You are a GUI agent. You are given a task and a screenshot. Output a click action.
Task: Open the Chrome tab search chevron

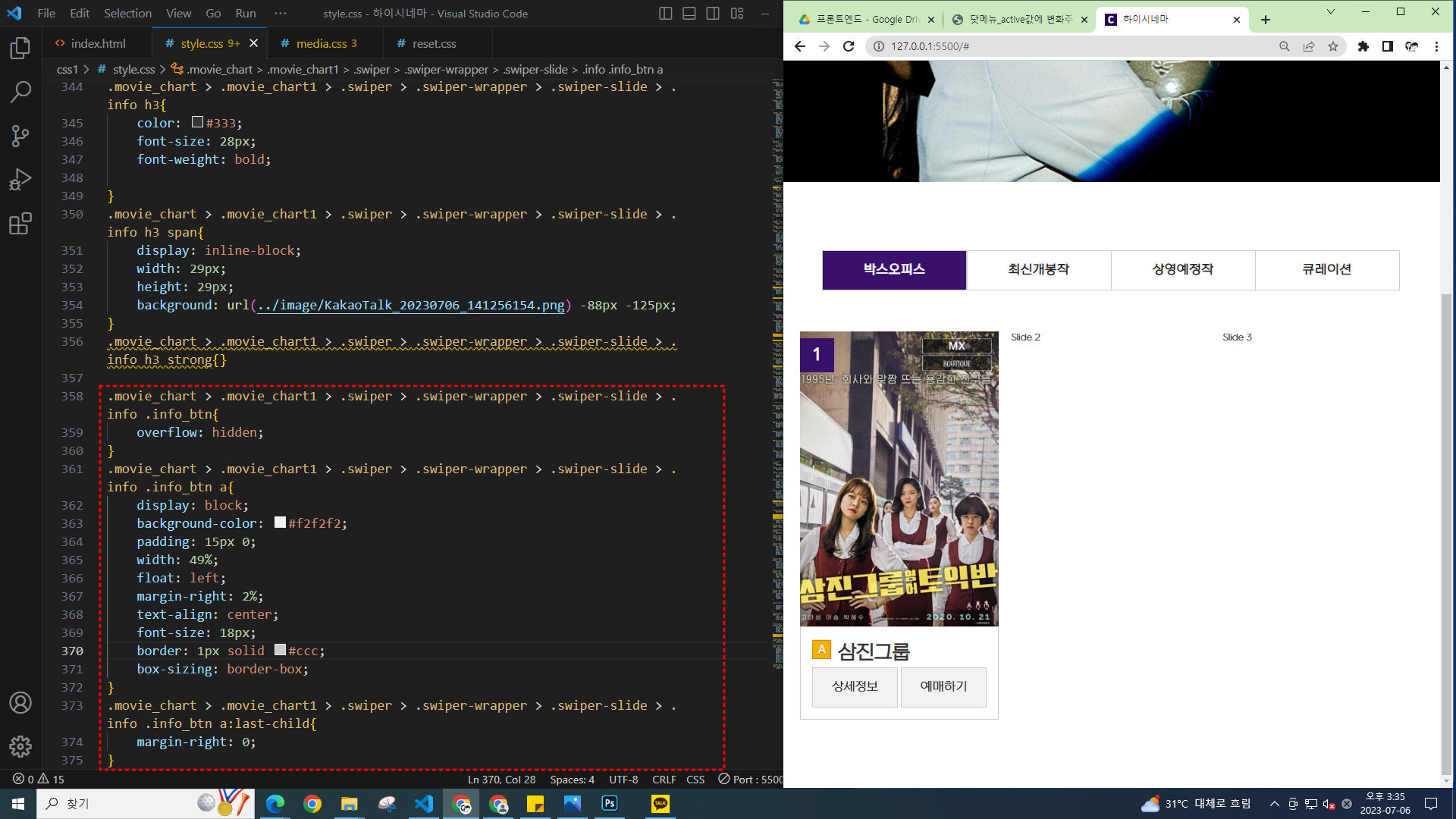pyautogui.click(x=1330, y=12)
